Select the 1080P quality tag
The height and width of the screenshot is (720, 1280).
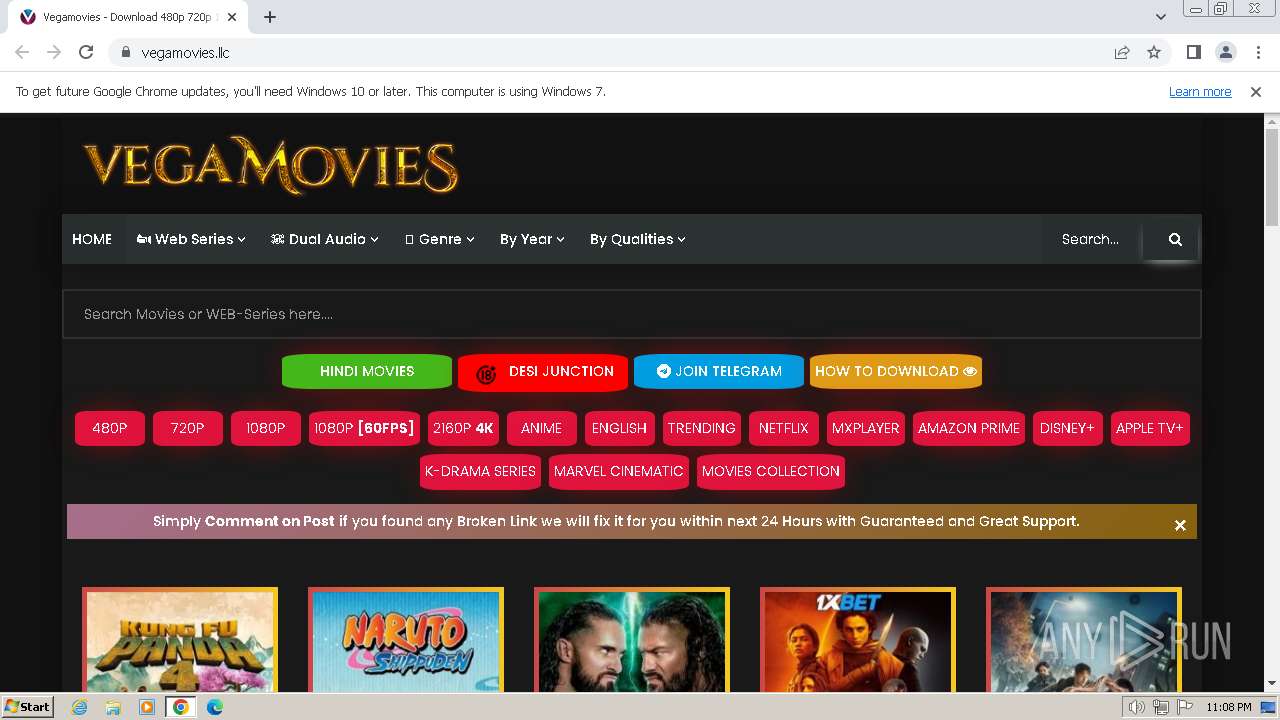click(266, 428)
